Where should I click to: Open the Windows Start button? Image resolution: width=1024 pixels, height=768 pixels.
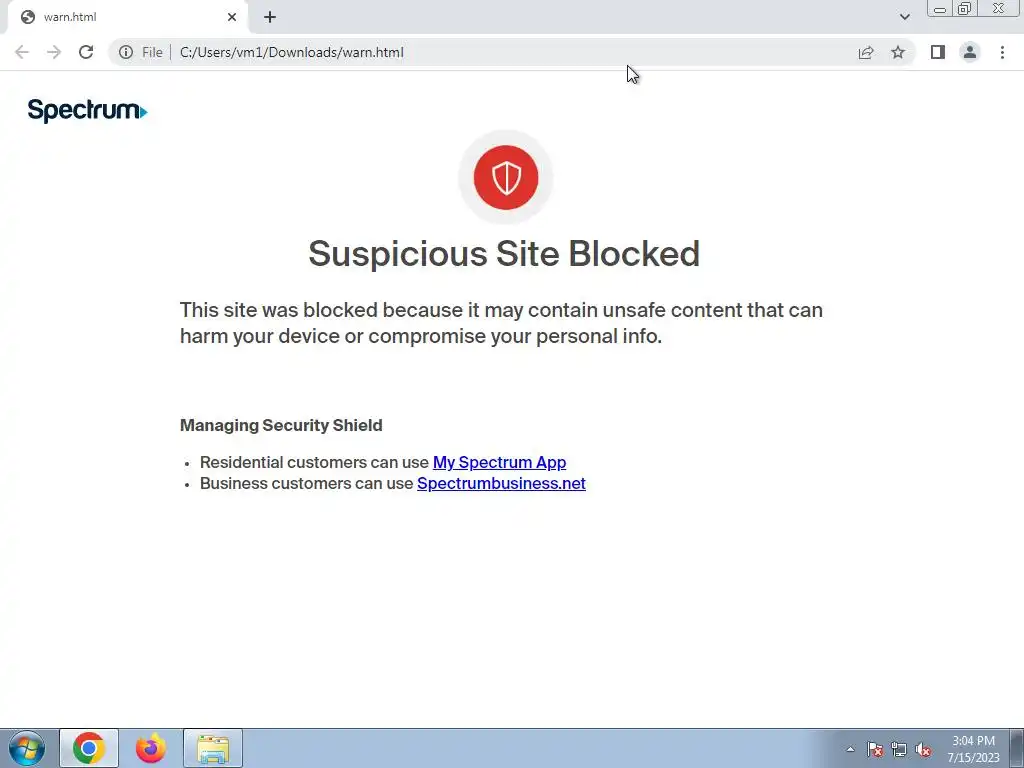click(x=27, y=748)
